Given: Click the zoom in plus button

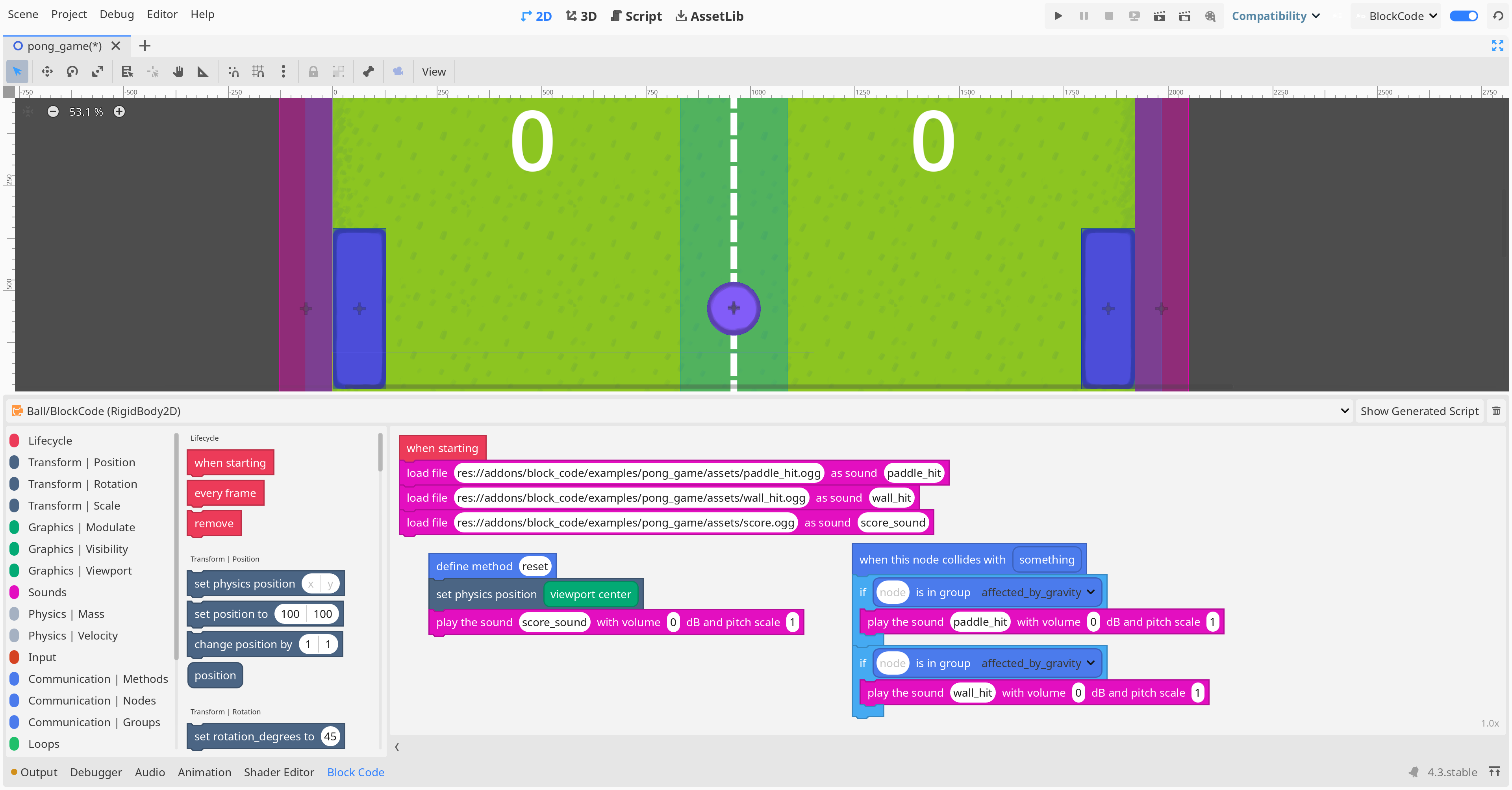Looking at the screenshot, I should 119,111.
